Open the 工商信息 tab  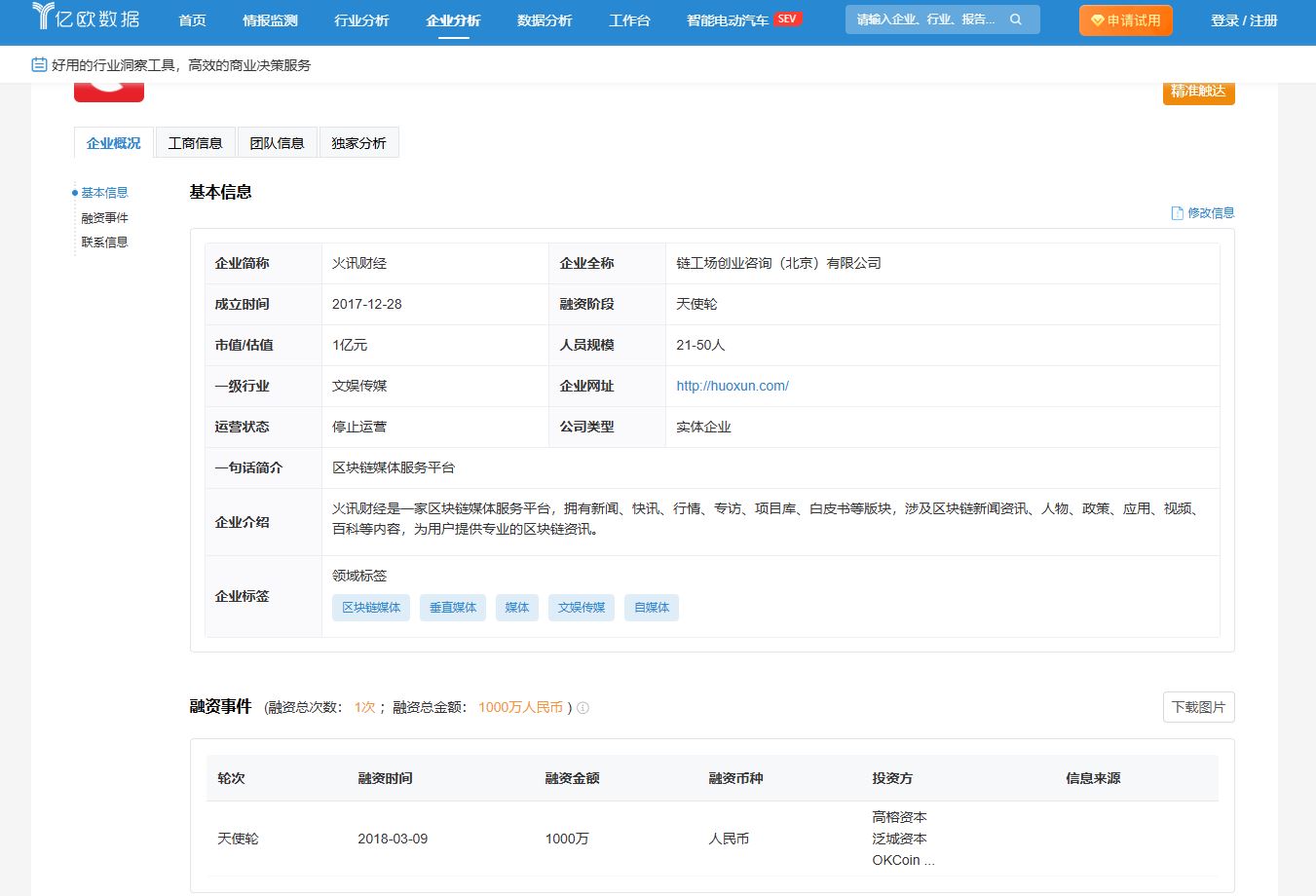196,143
